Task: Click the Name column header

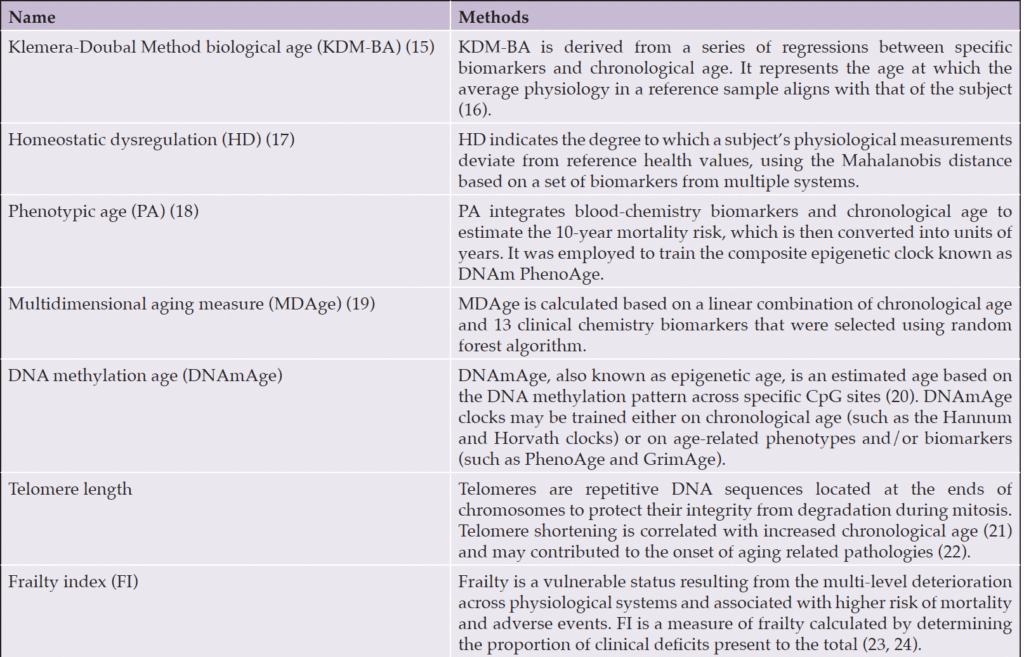Action: [31, 17]
